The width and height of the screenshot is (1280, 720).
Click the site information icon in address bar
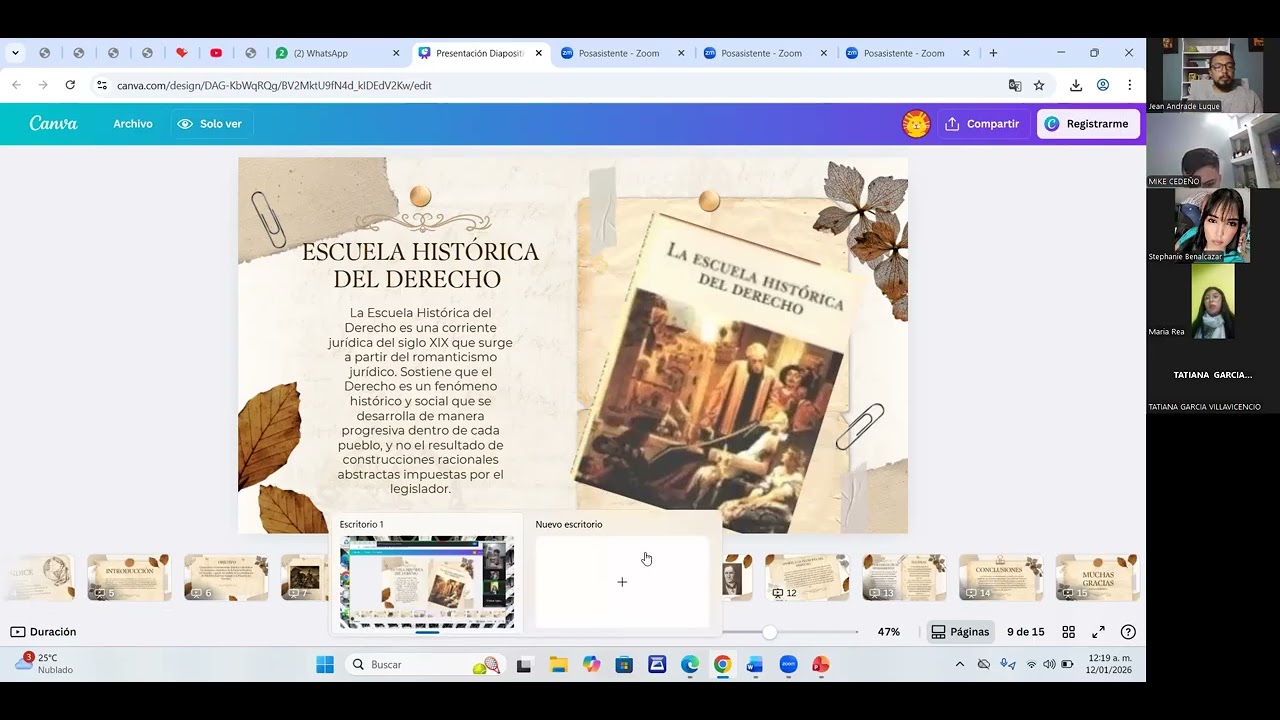[101, 85]
